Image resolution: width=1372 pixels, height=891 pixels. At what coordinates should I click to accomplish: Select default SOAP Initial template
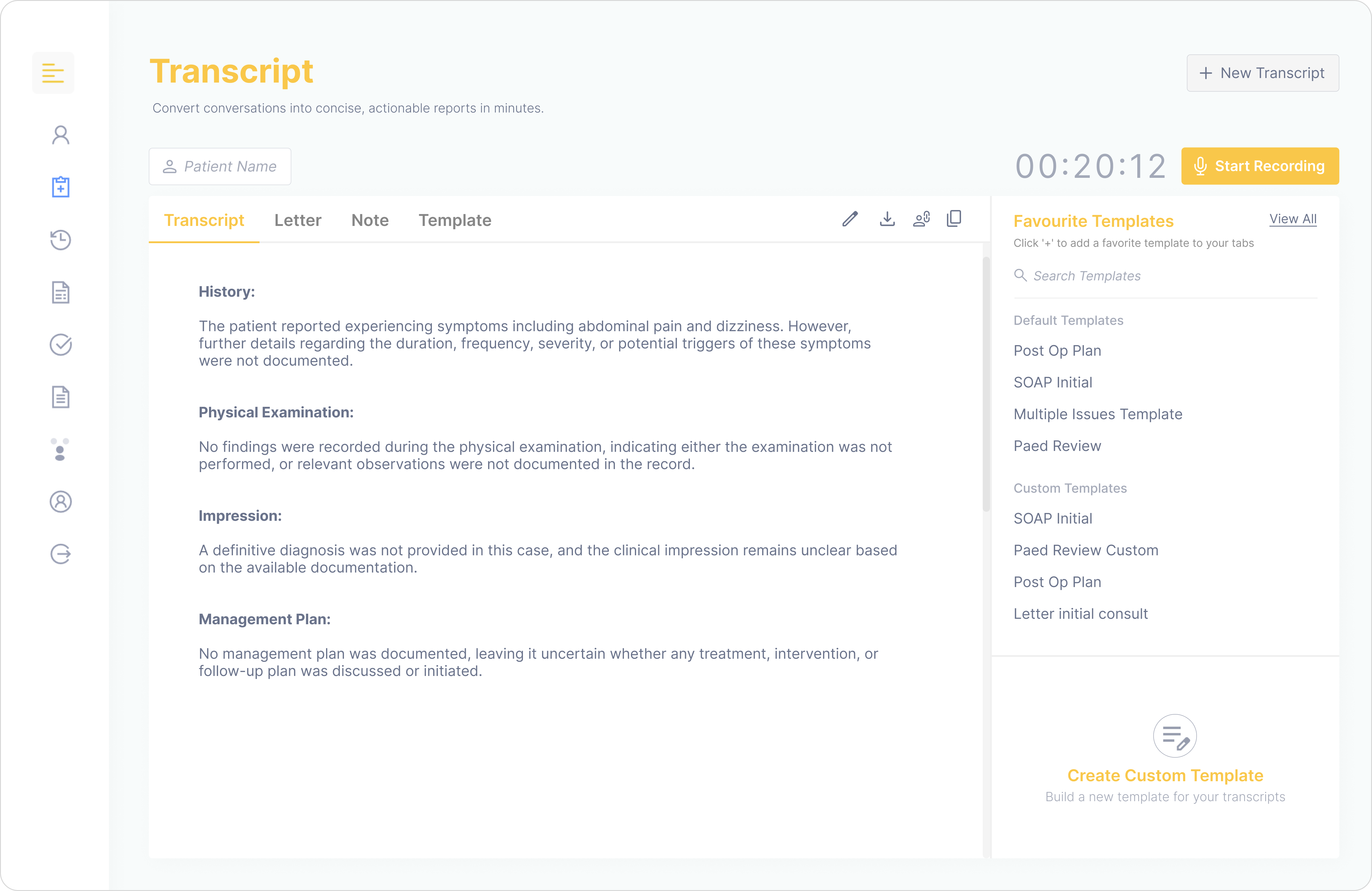[1053, 382]
